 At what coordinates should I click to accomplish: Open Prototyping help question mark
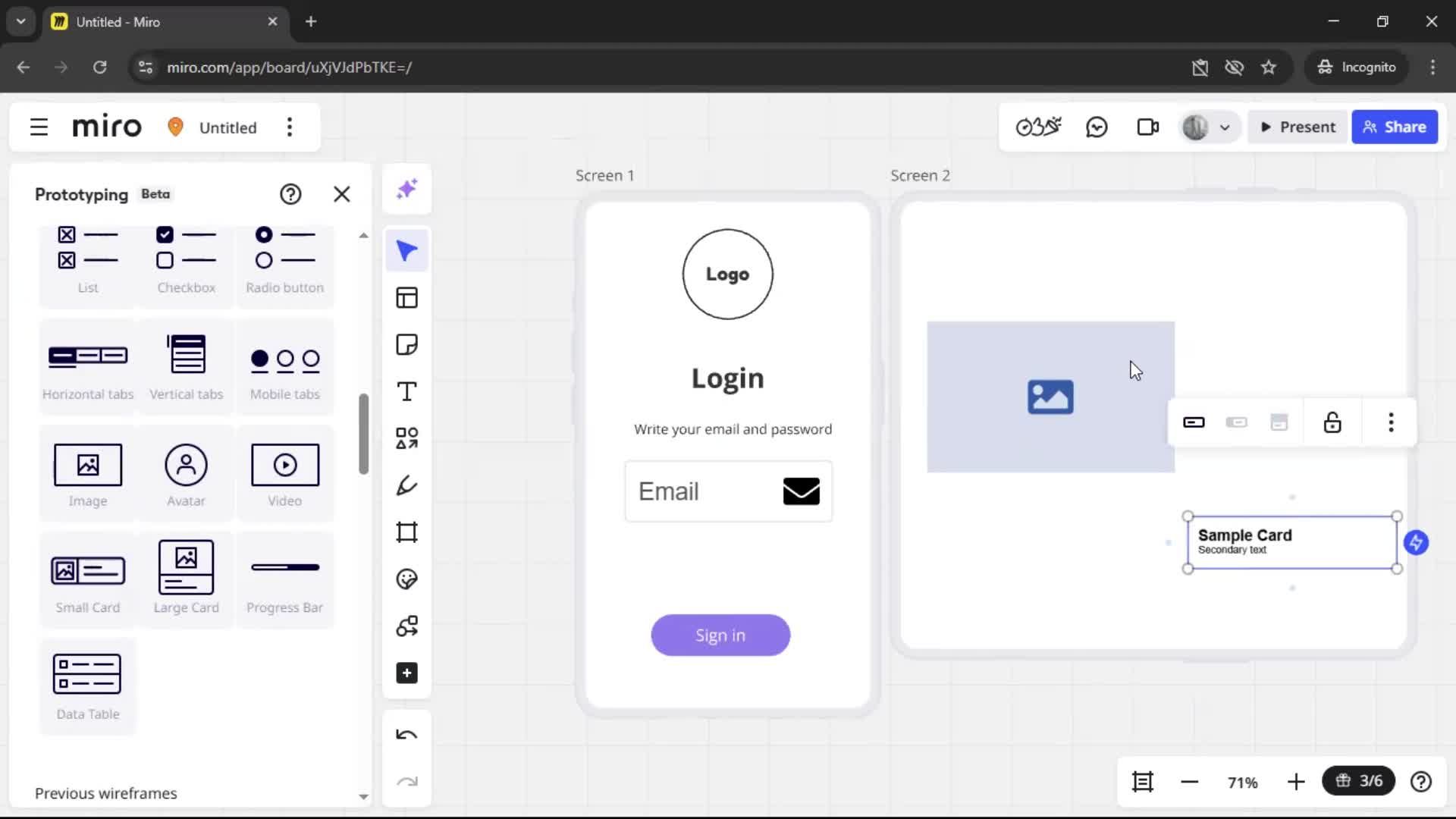(x=290, y=194)
